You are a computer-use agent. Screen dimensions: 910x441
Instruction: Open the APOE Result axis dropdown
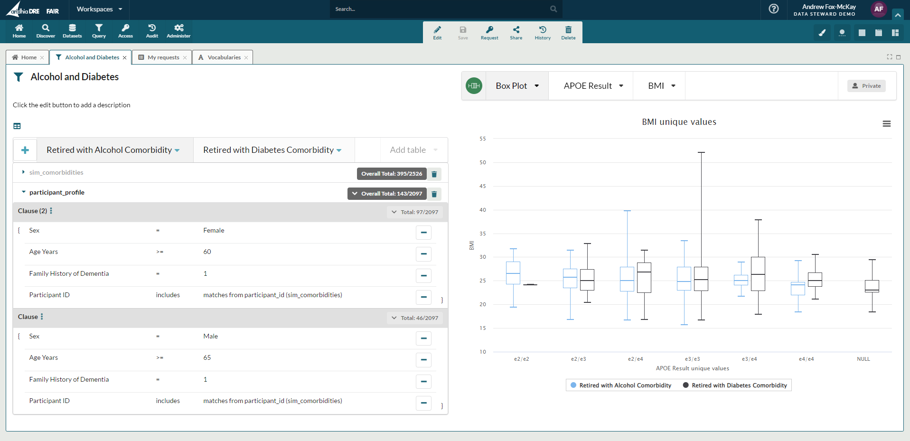pos(593,86)
